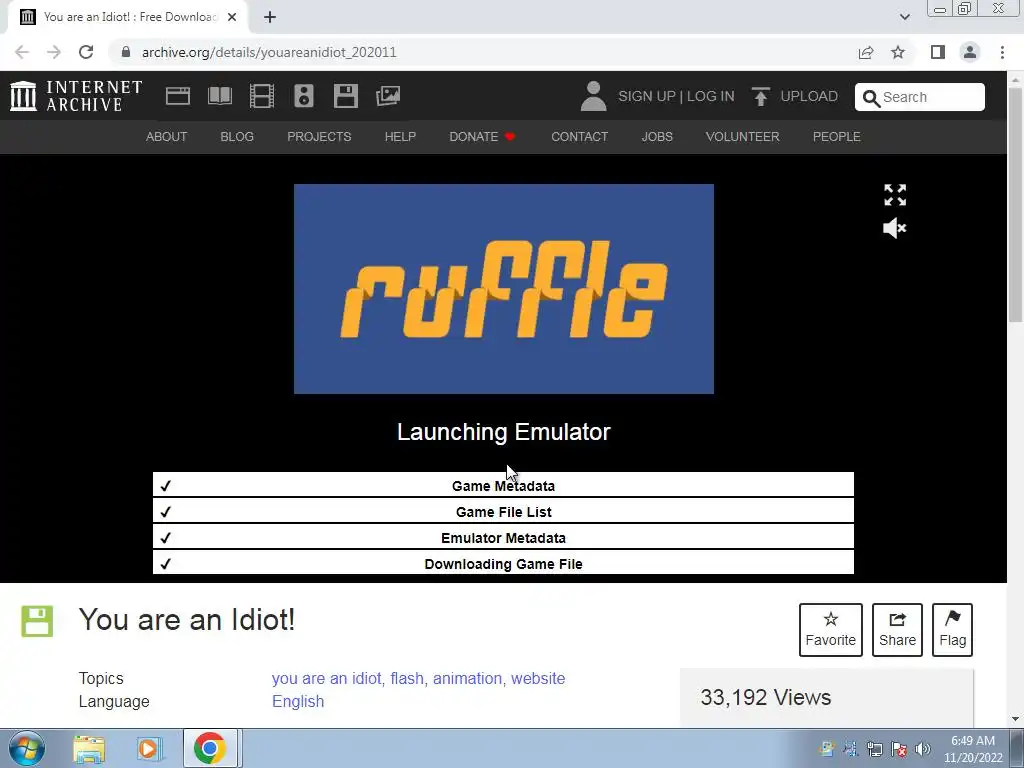Open the Windows Start menu

tap(27, 748)
